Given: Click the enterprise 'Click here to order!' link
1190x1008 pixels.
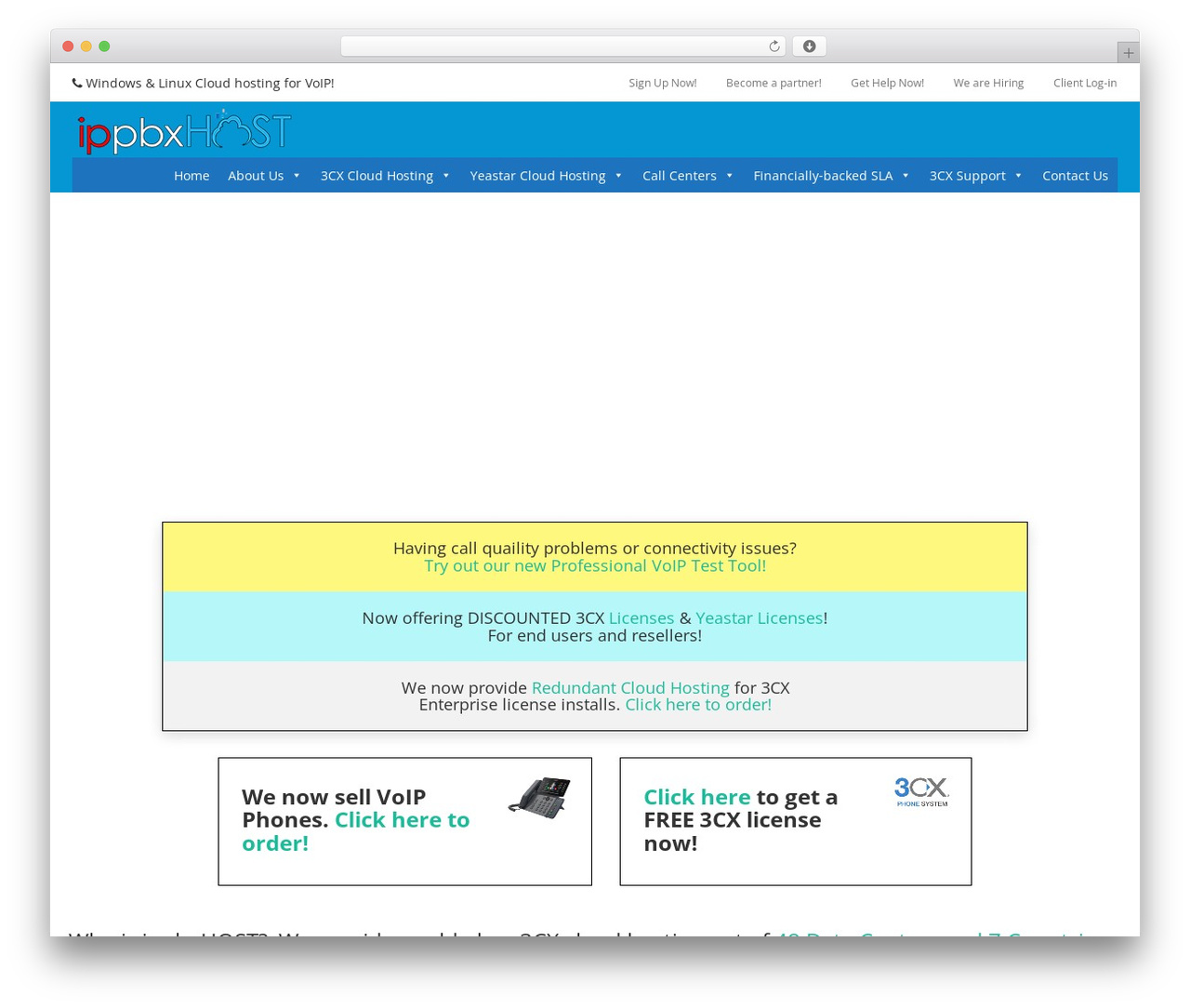Looking at the screenshot, I should click(x=698, y=705).
